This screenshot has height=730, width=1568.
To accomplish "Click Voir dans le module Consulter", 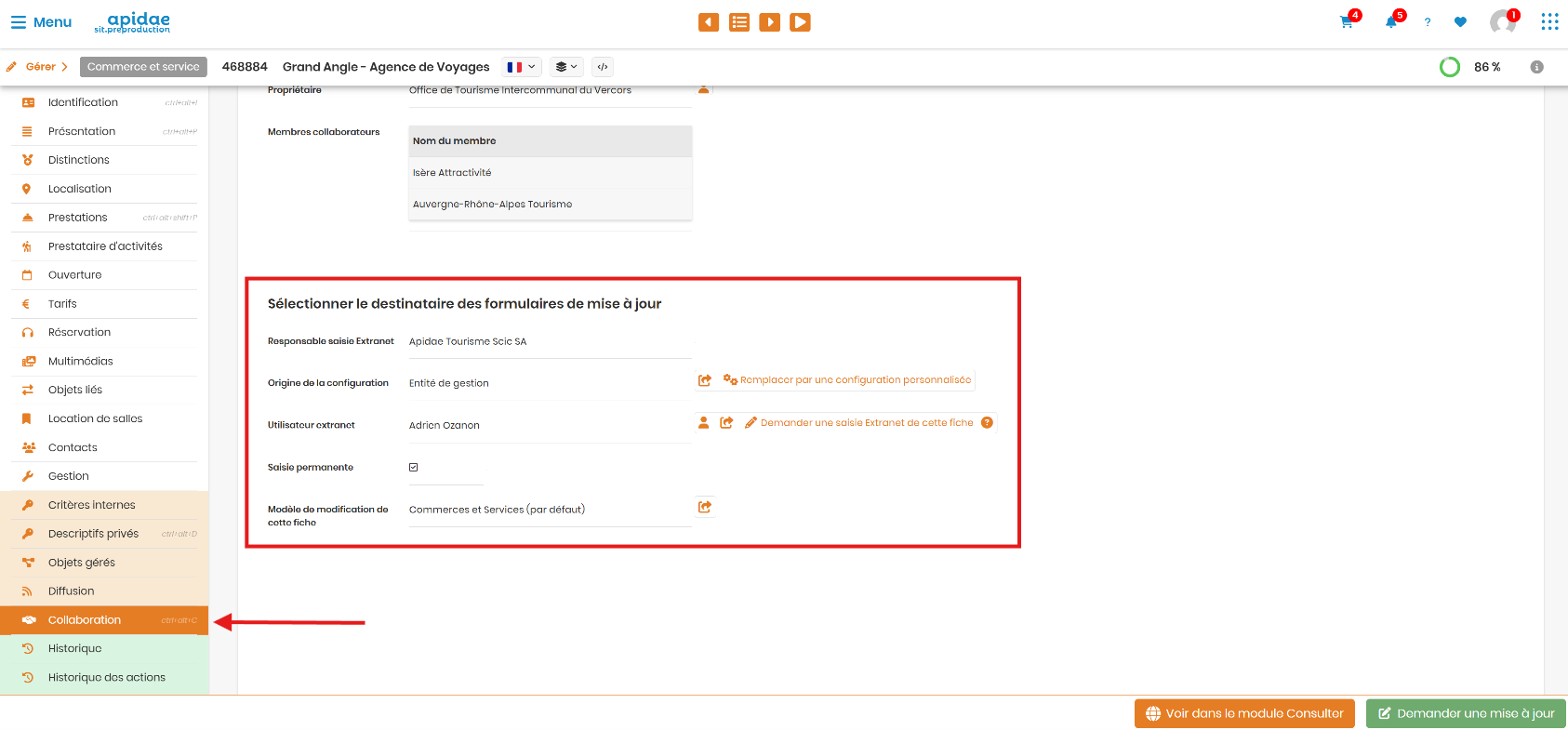I will pyautogui.click(x=1244, y=713).
